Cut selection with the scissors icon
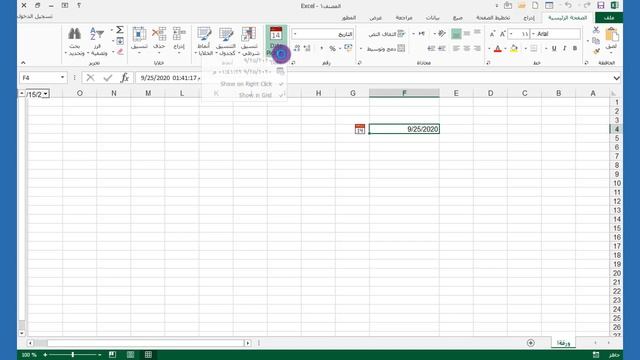 [x=596, y=30]
